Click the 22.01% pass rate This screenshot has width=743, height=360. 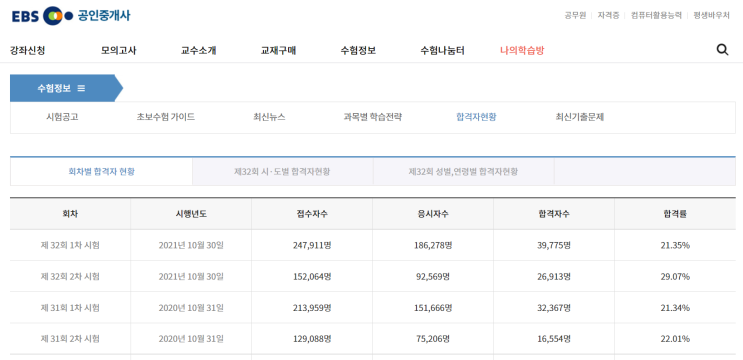[x=675, y=339]
